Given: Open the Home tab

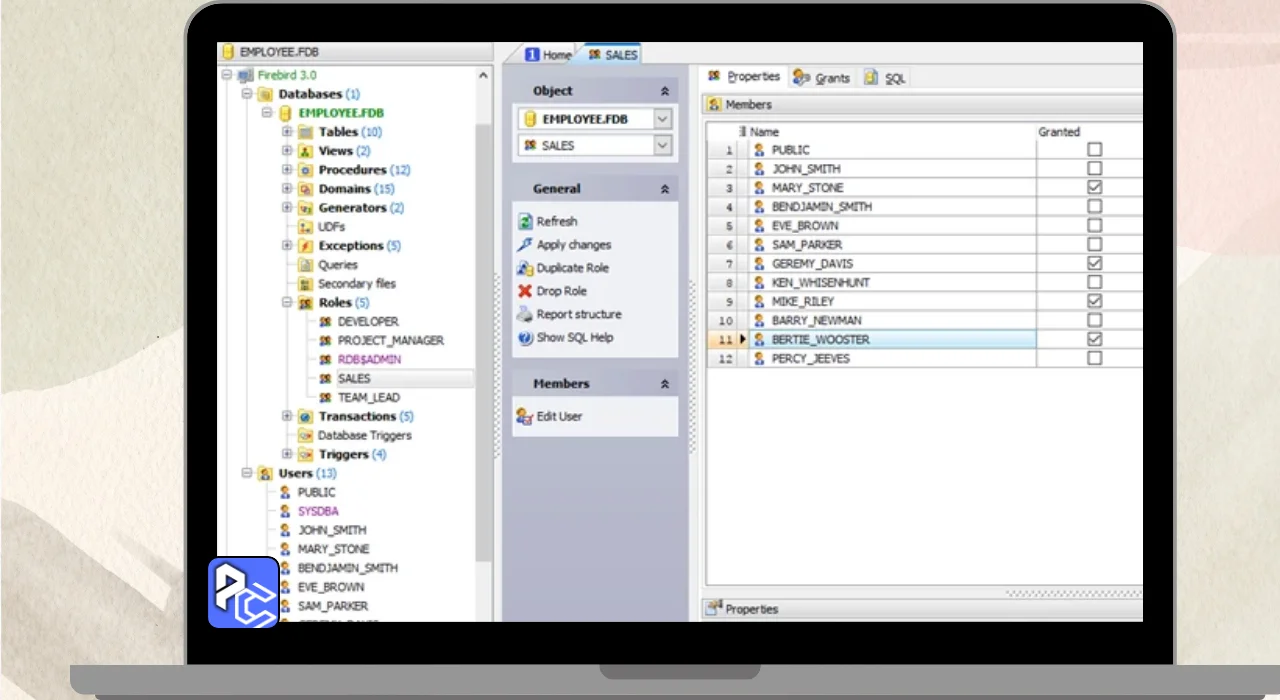Looking at the screenshot, I should pos(549,55).
